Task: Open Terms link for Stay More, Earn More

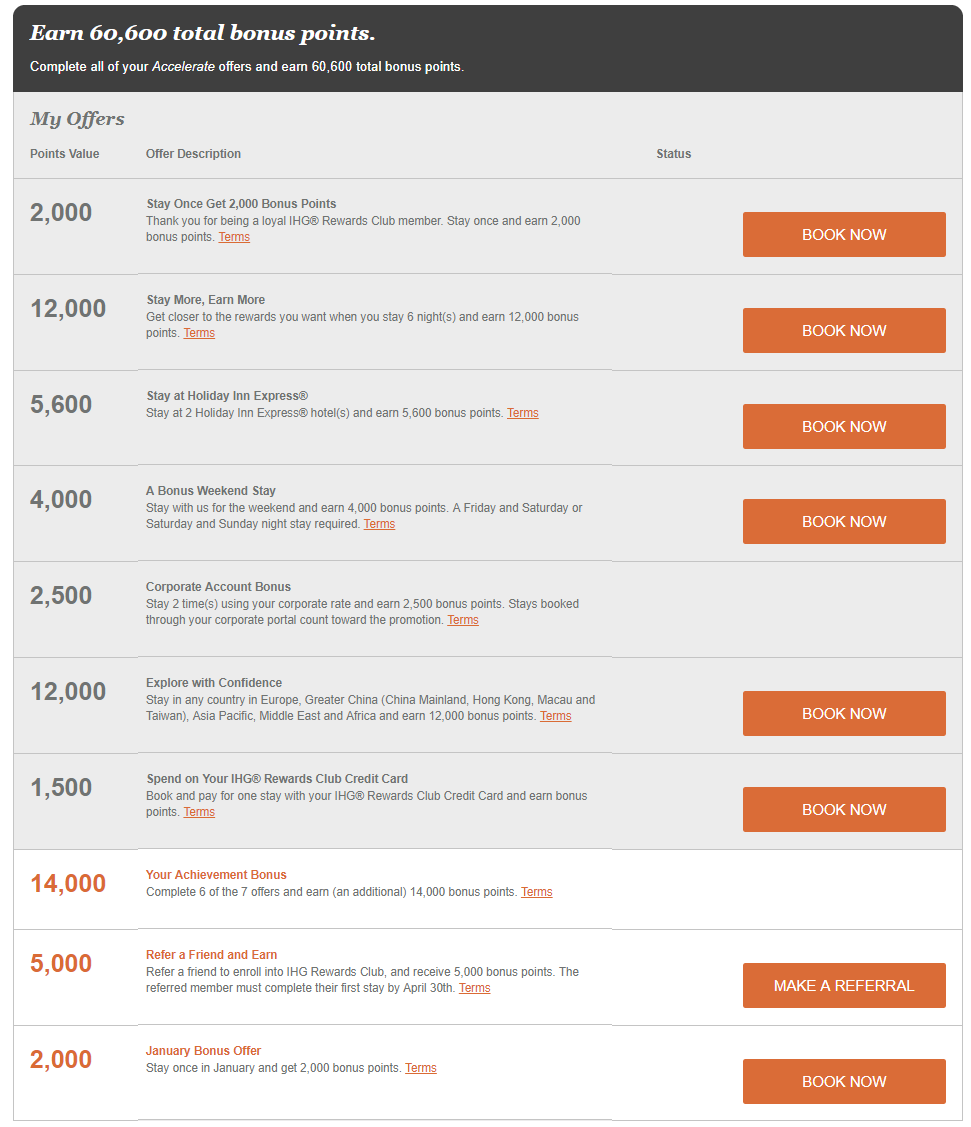Action: pyautogui.click(x=199, y=333)
